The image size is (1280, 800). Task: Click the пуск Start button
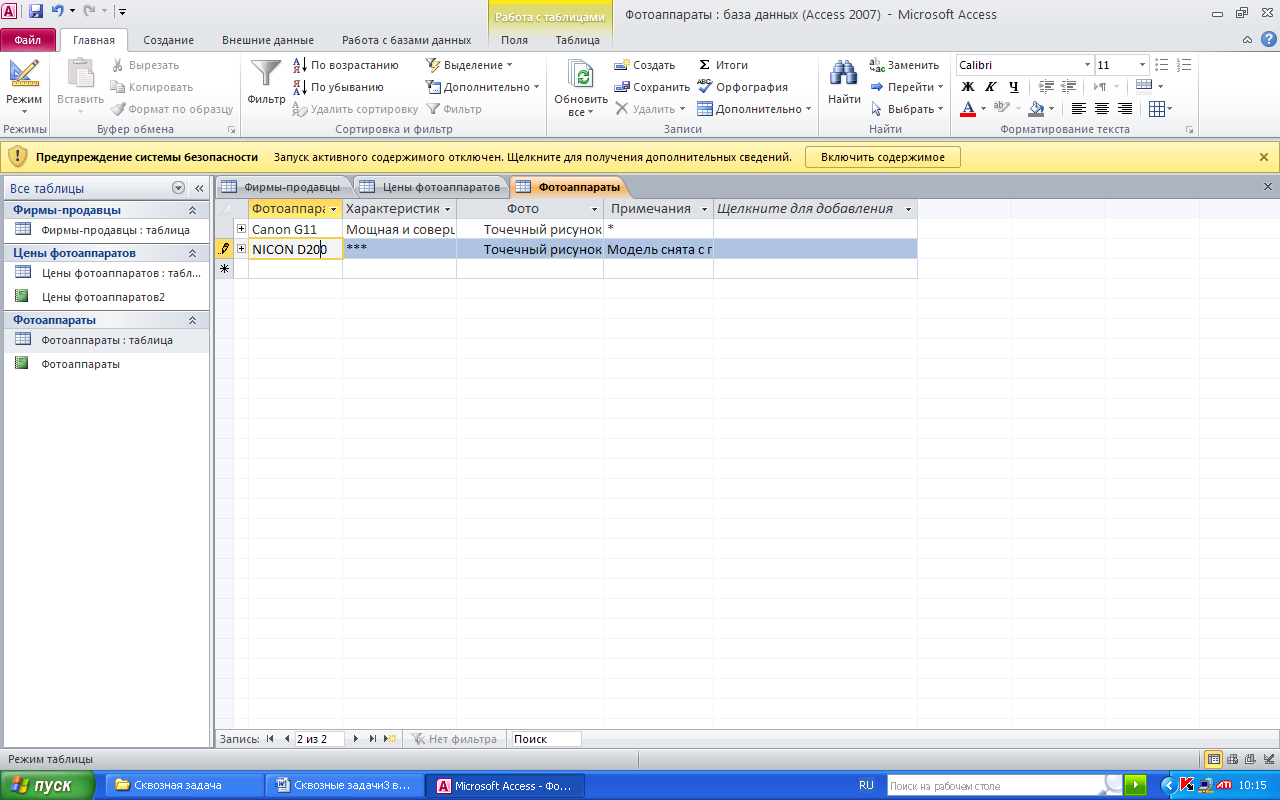tap(47, 785)
